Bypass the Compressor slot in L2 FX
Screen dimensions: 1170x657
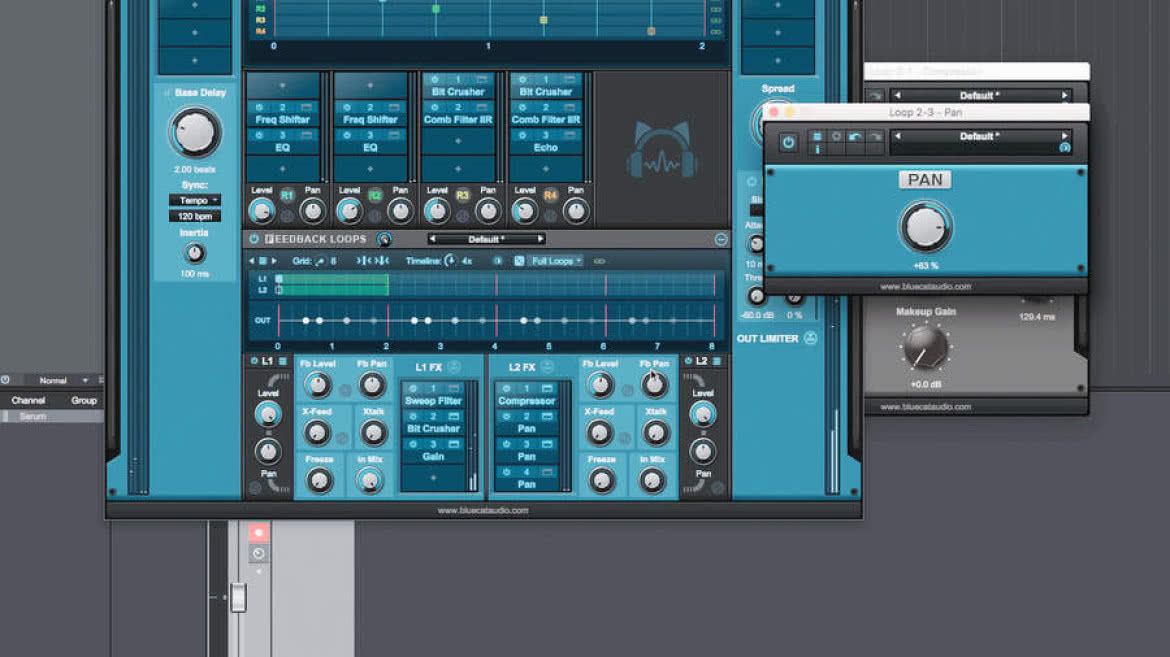507,388
